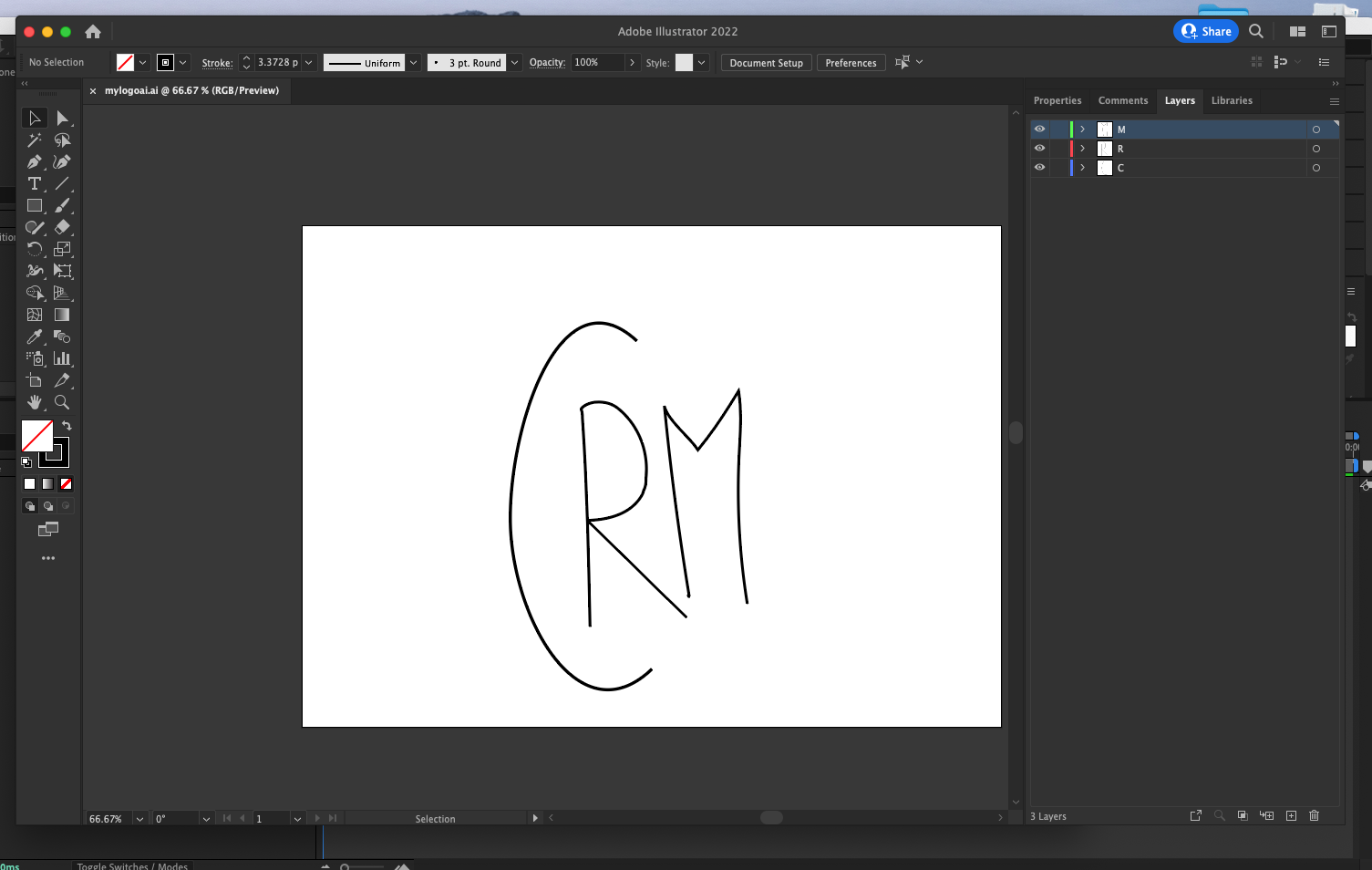Open the Preferences dialog
This screenshot has width=1372, height=870.
pyautogui.click(x=851, y=62)
